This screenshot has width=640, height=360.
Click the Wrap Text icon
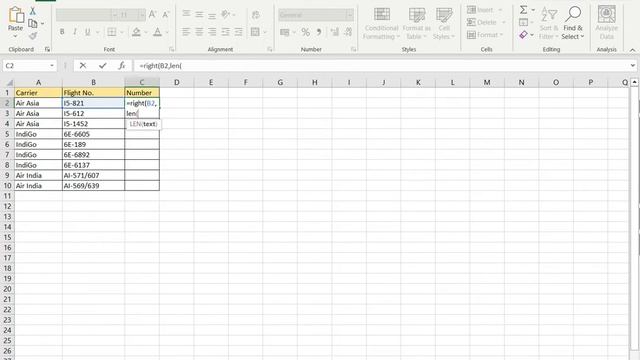[256, 15]
